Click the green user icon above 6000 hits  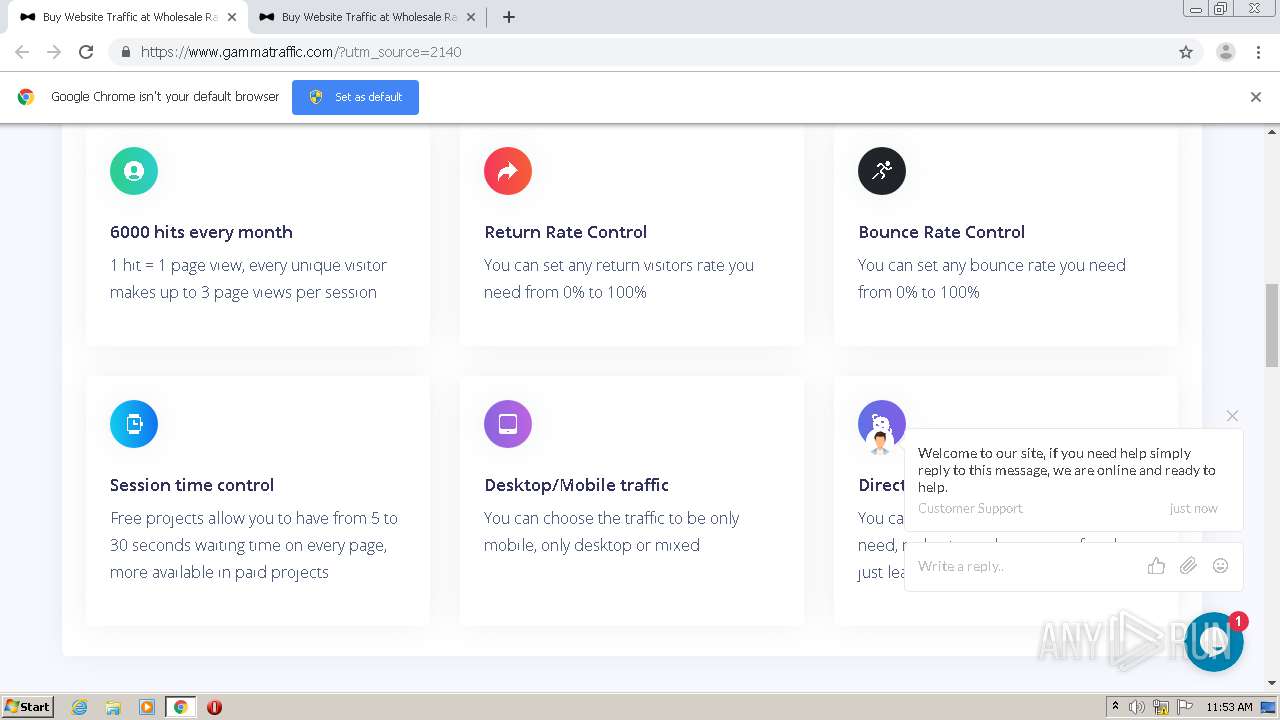coord(134,171)
